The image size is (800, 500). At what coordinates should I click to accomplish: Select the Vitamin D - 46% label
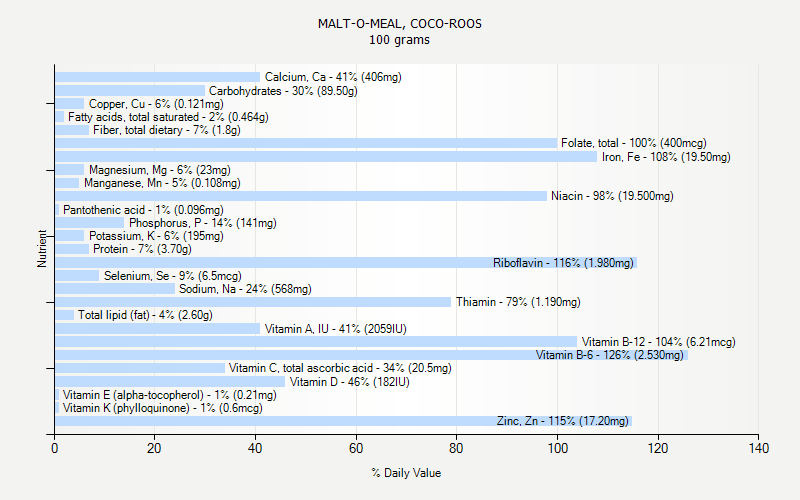349,382
